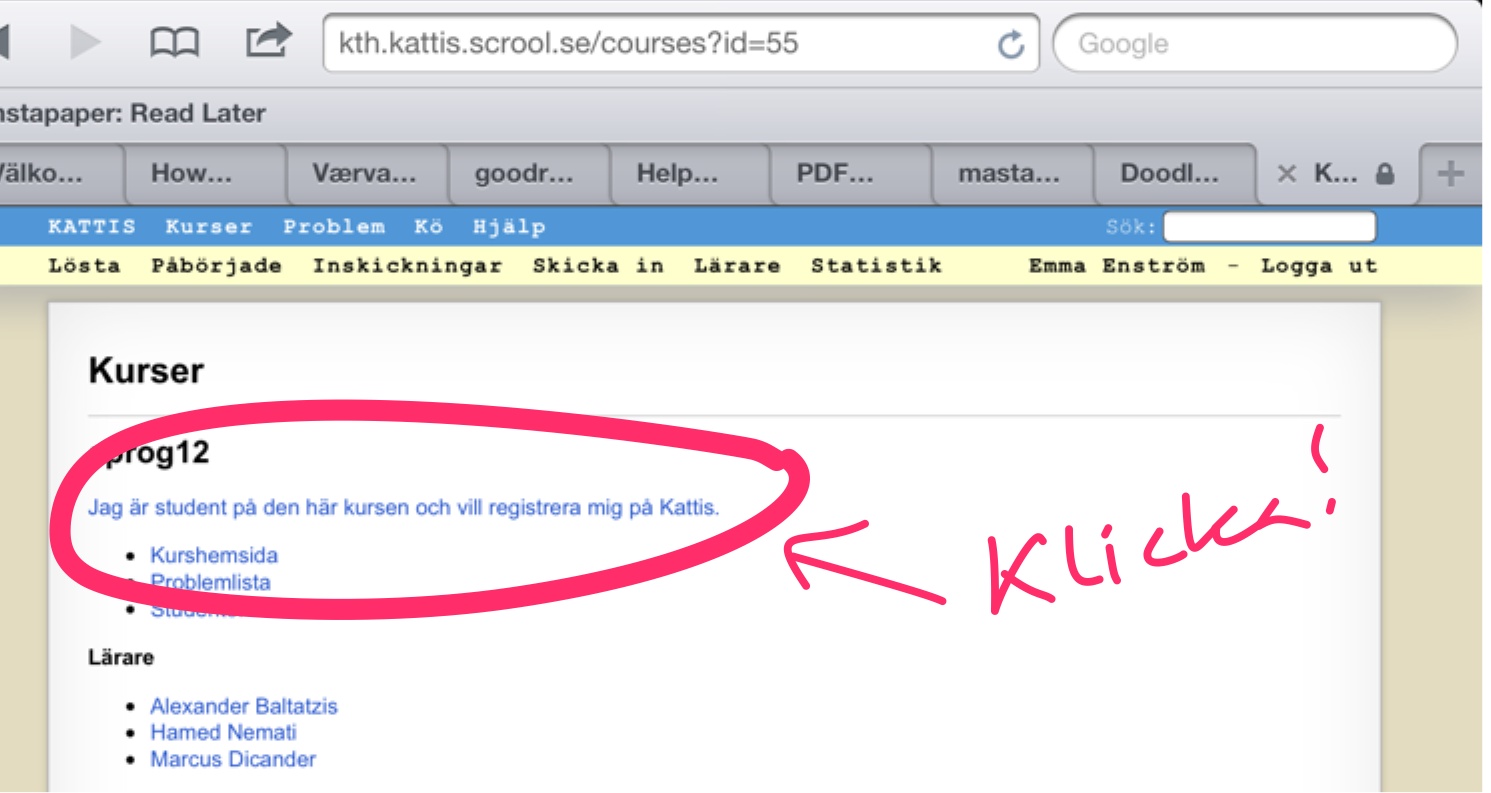Click the bold Lärare section heading

click(x=121, y=658)
